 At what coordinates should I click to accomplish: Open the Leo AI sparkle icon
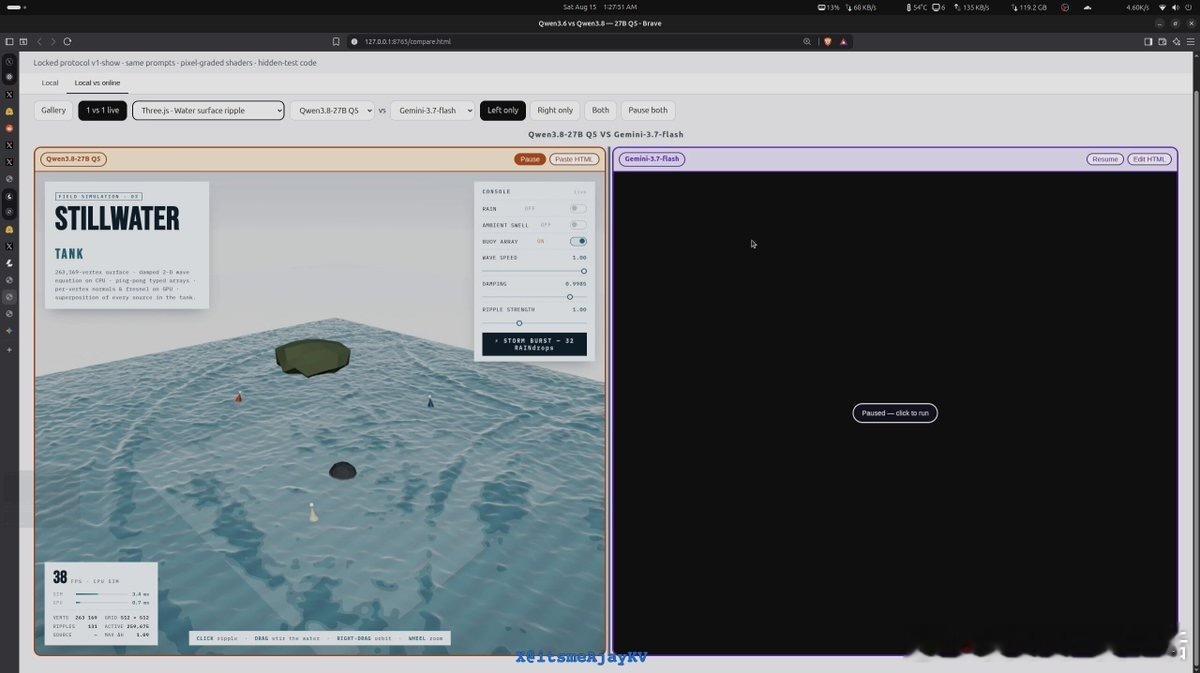click(x=1176, y=42)
